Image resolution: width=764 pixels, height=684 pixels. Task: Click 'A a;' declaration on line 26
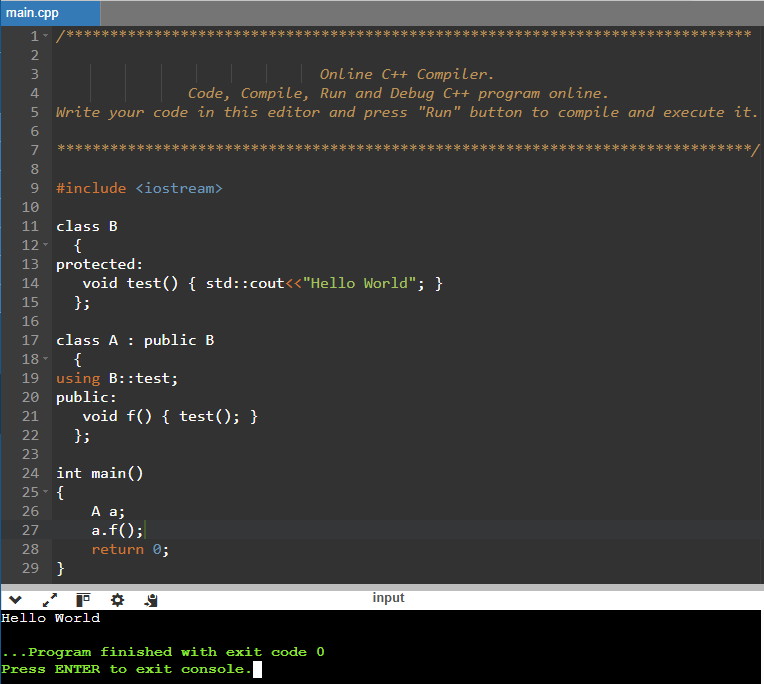[x=108, y=511]
